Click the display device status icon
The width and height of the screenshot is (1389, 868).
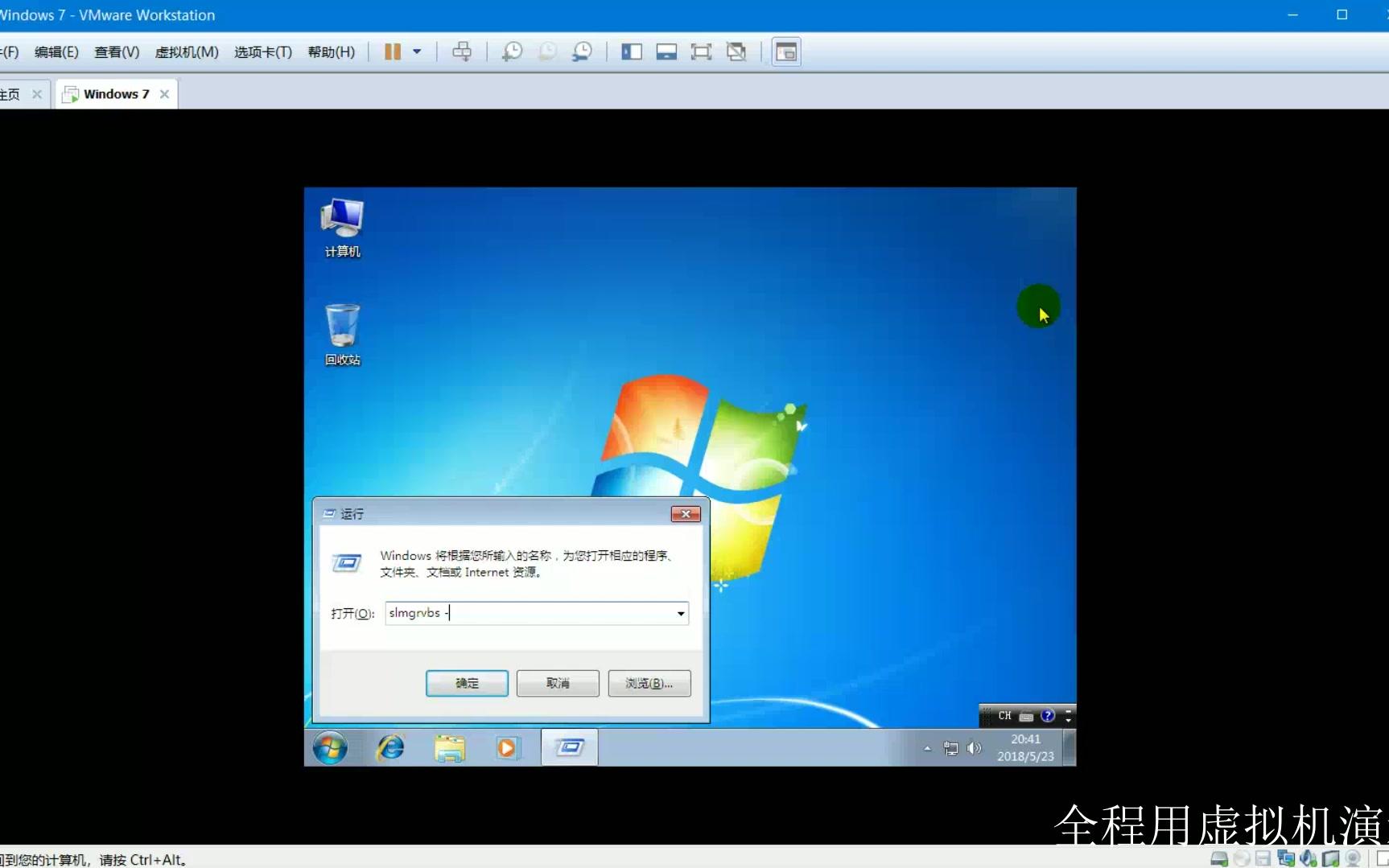pos(1331,858)
